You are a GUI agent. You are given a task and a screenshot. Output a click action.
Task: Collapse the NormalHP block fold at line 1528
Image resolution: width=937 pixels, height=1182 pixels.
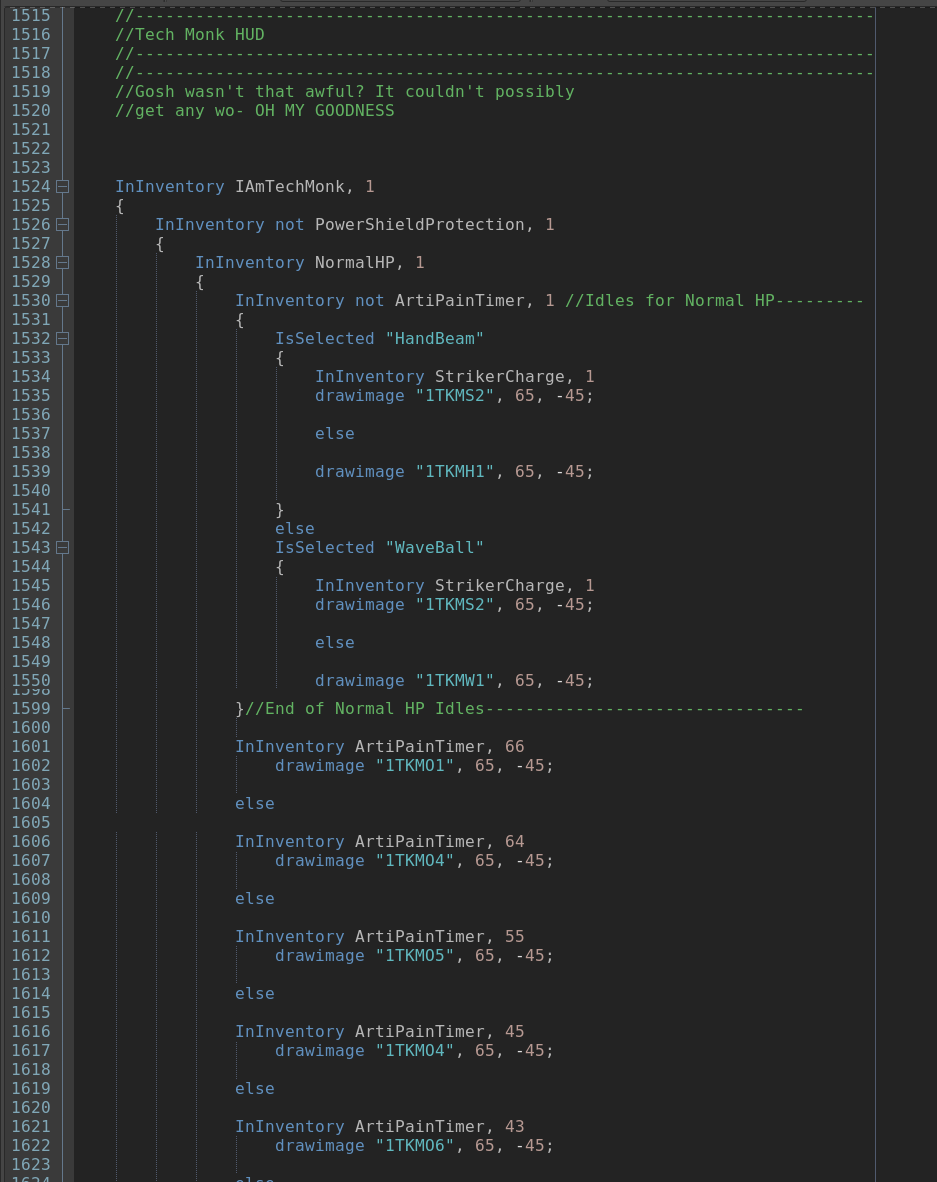click(63, 262)
